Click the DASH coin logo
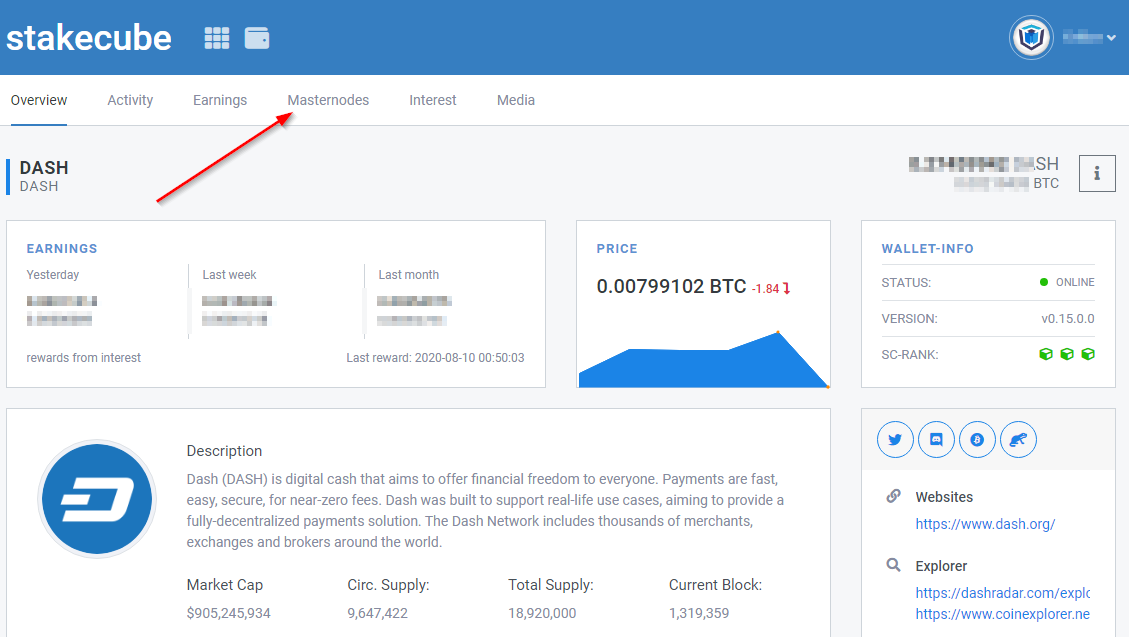Viewport: 1129px width, 637px height. [x=97, y=499]
